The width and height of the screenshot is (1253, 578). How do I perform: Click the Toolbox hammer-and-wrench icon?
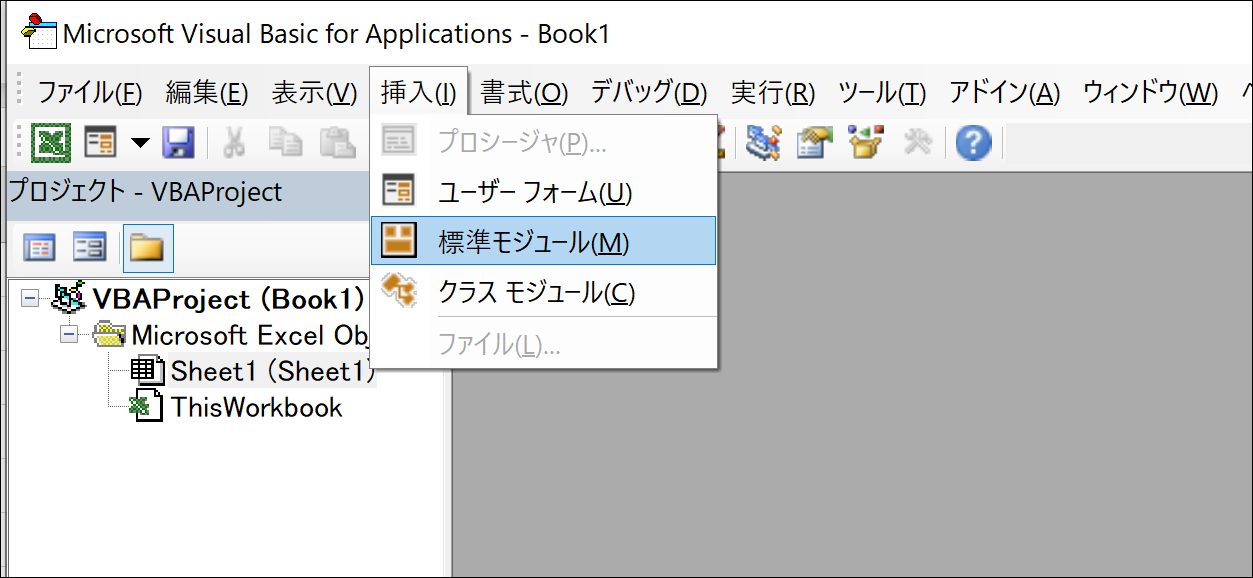pos(917,142)
